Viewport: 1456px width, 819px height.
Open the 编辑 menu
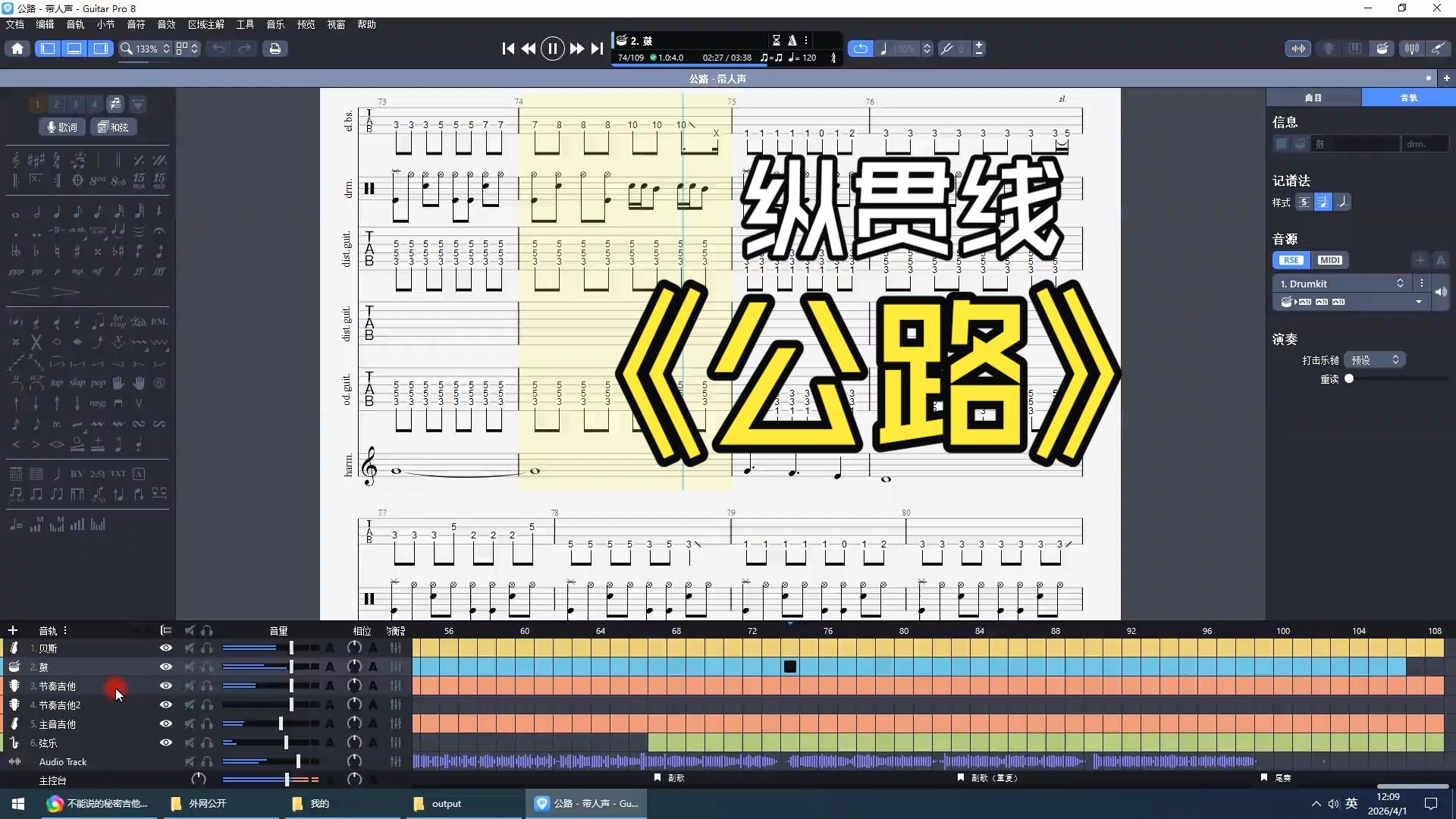(45, 24)
